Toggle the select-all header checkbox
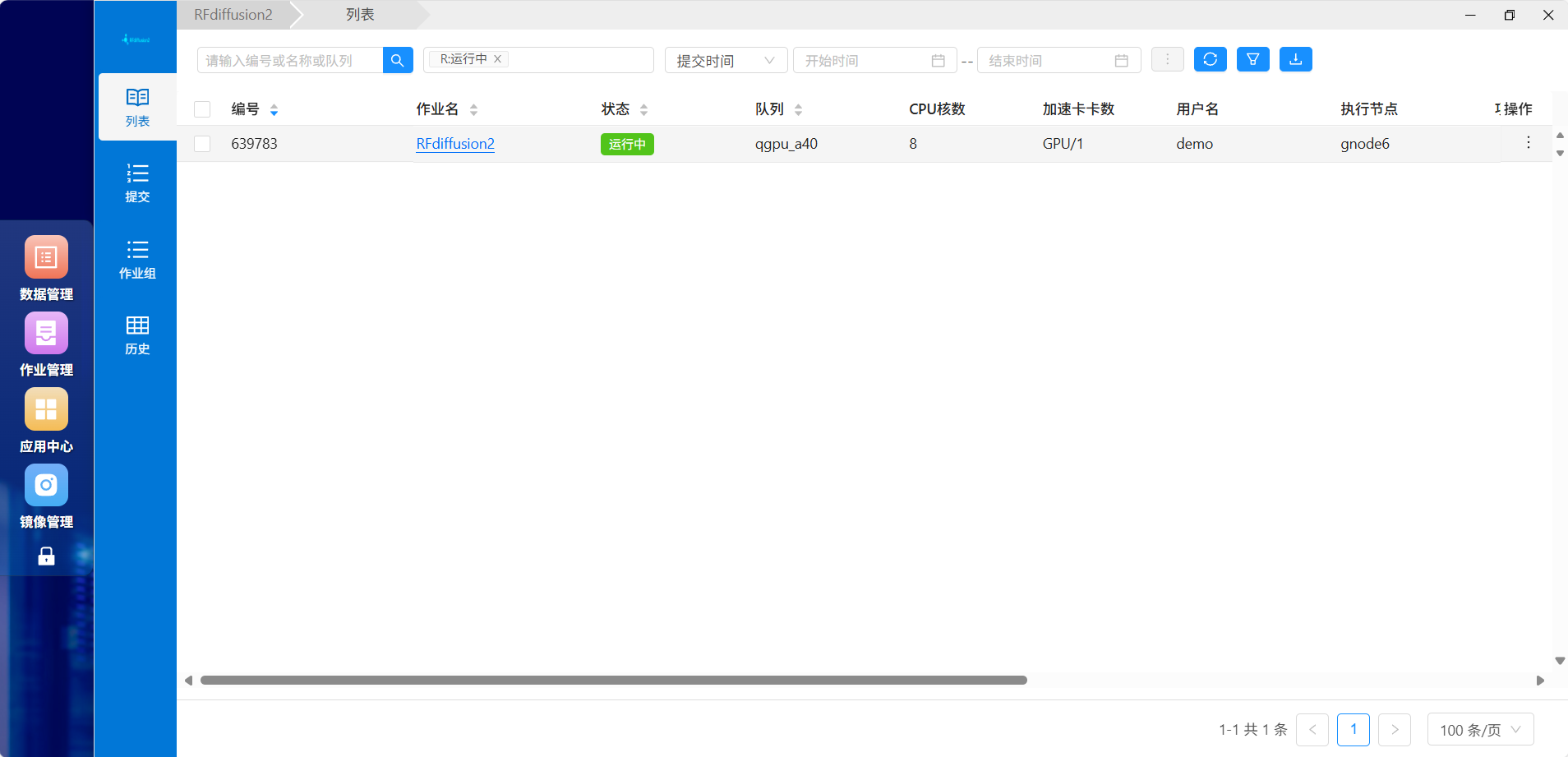The image size is (1568, 757). [x=202, y=109]
